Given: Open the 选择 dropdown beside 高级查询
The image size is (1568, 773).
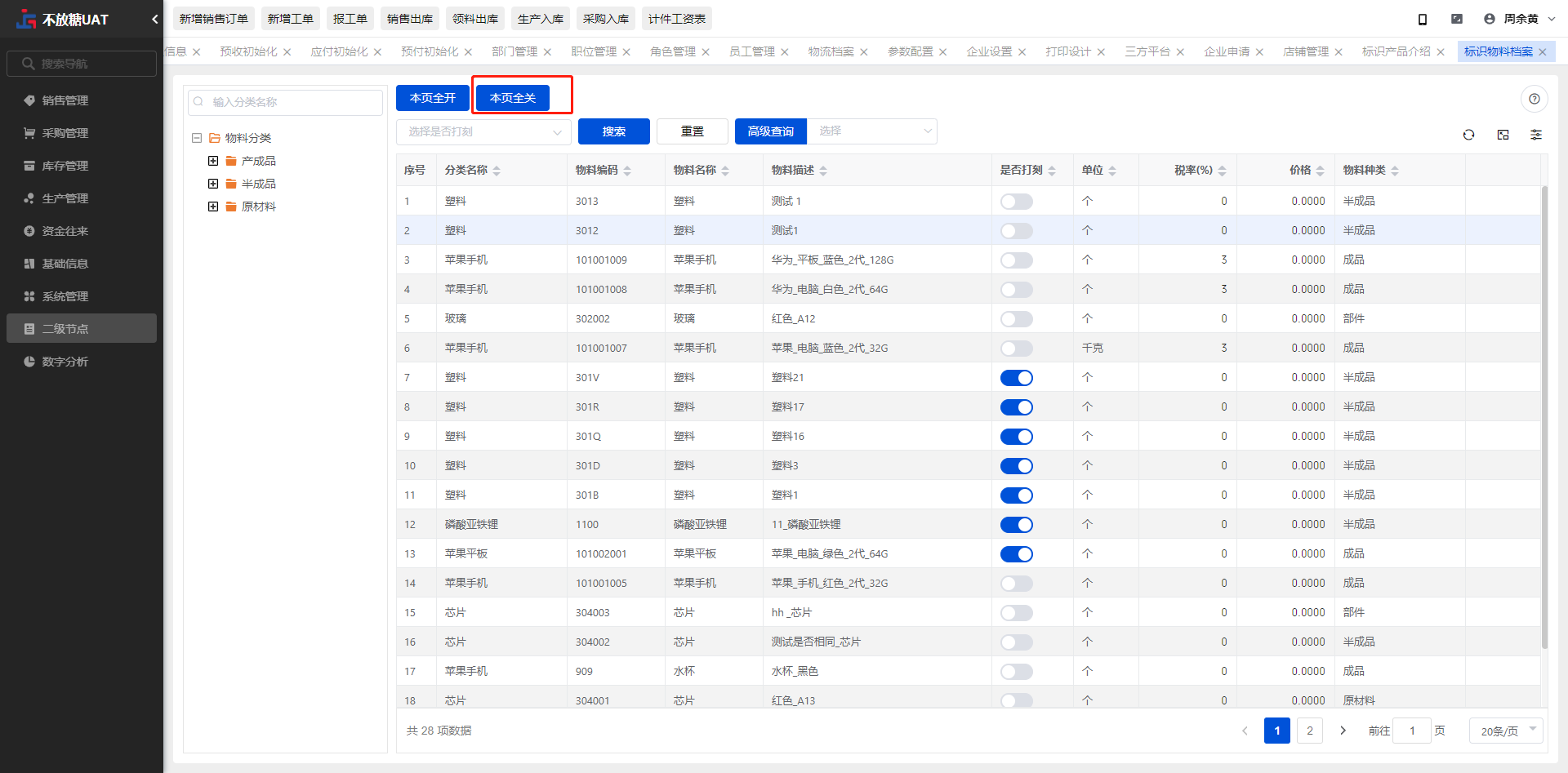Looking at the screenshot, I should pos(871,131).
